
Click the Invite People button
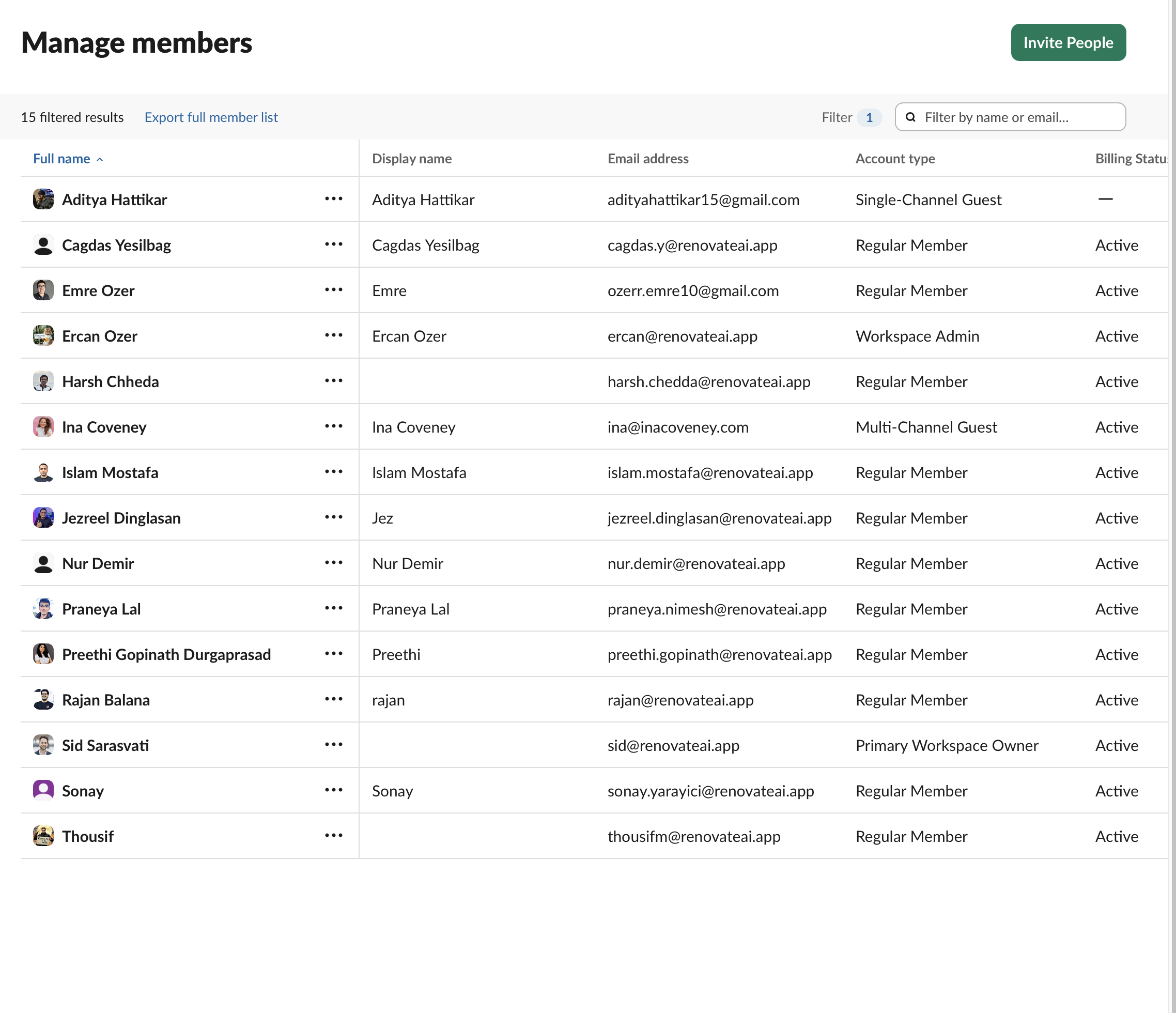click(1067, 42)
